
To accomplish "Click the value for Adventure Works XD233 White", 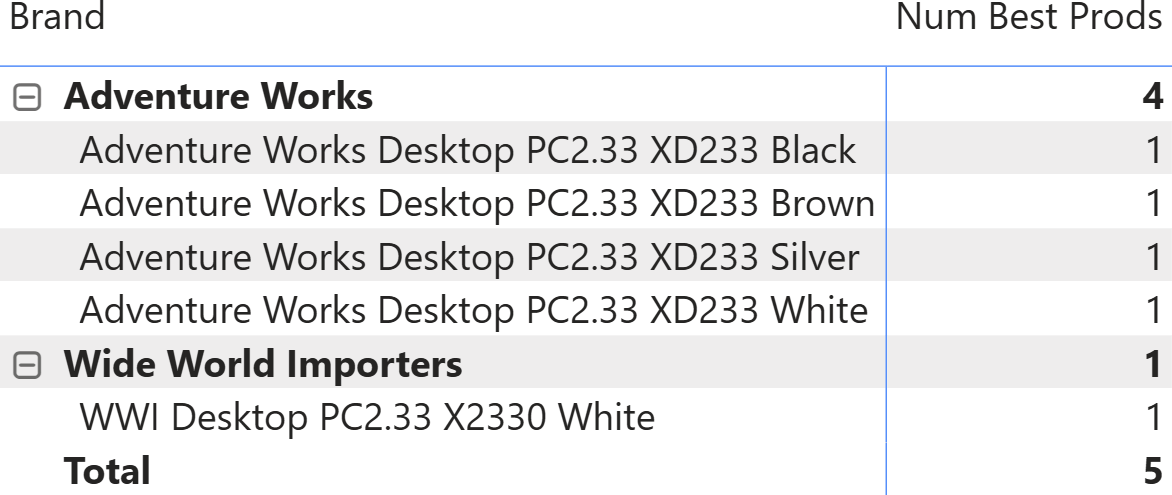I will coord(1154,310).
